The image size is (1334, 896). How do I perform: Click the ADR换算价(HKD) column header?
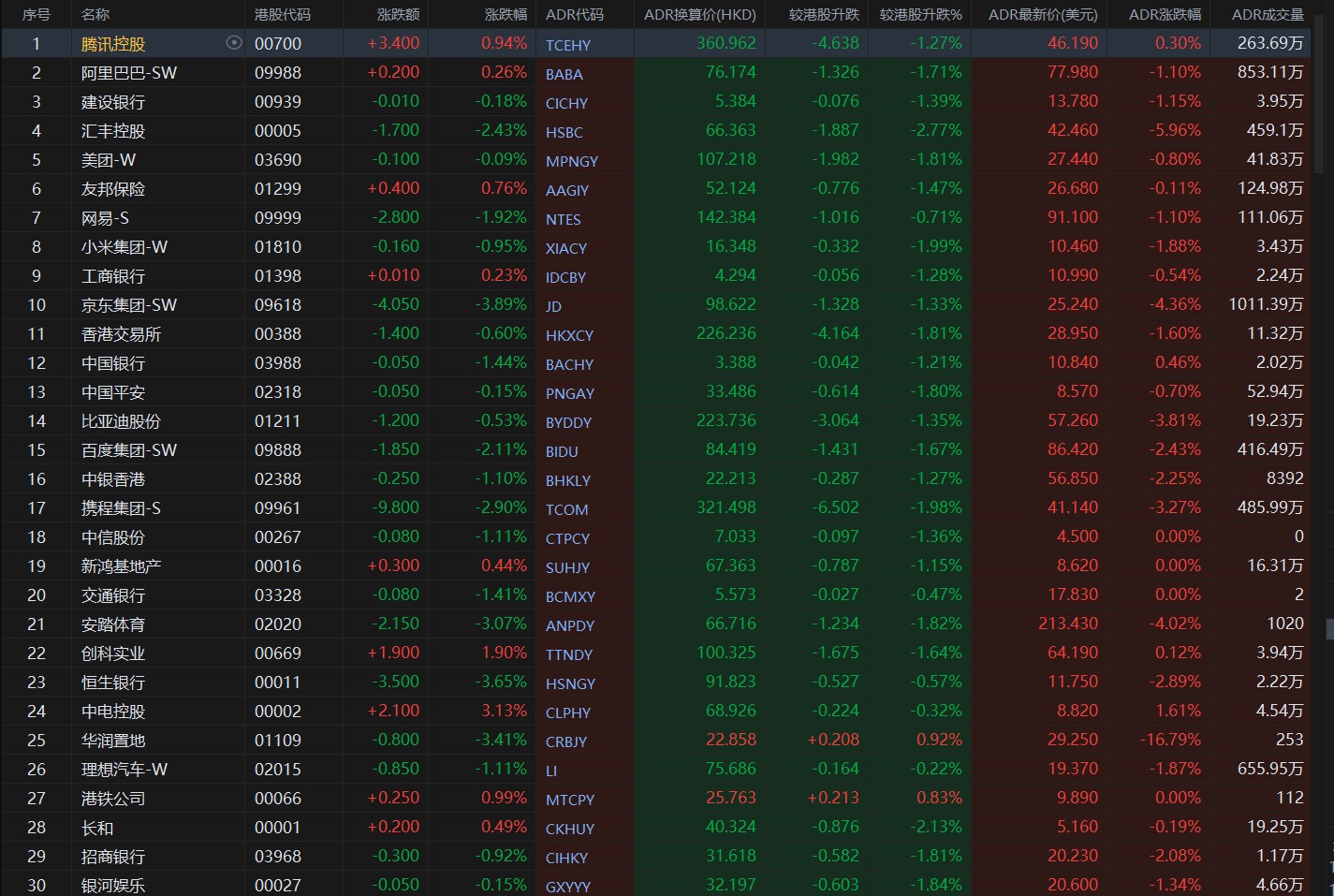pyautogui.click(x=699, y=14)
